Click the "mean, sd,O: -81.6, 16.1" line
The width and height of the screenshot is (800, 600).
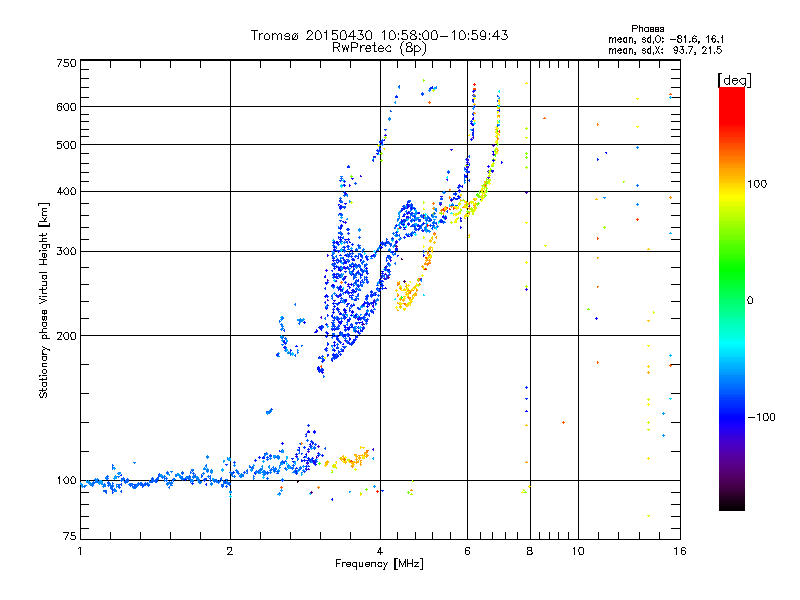coord(666,39)
